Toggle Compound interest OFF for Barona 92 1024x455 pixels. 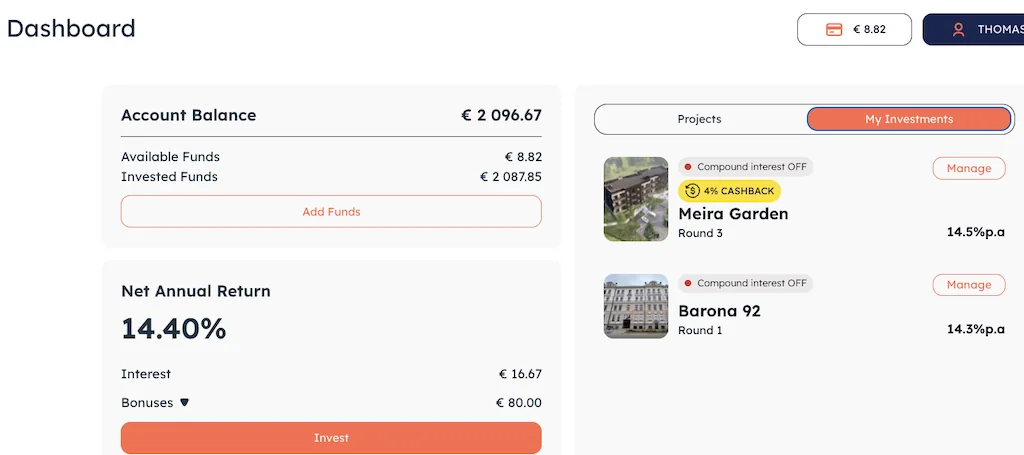tap(745, 284)
